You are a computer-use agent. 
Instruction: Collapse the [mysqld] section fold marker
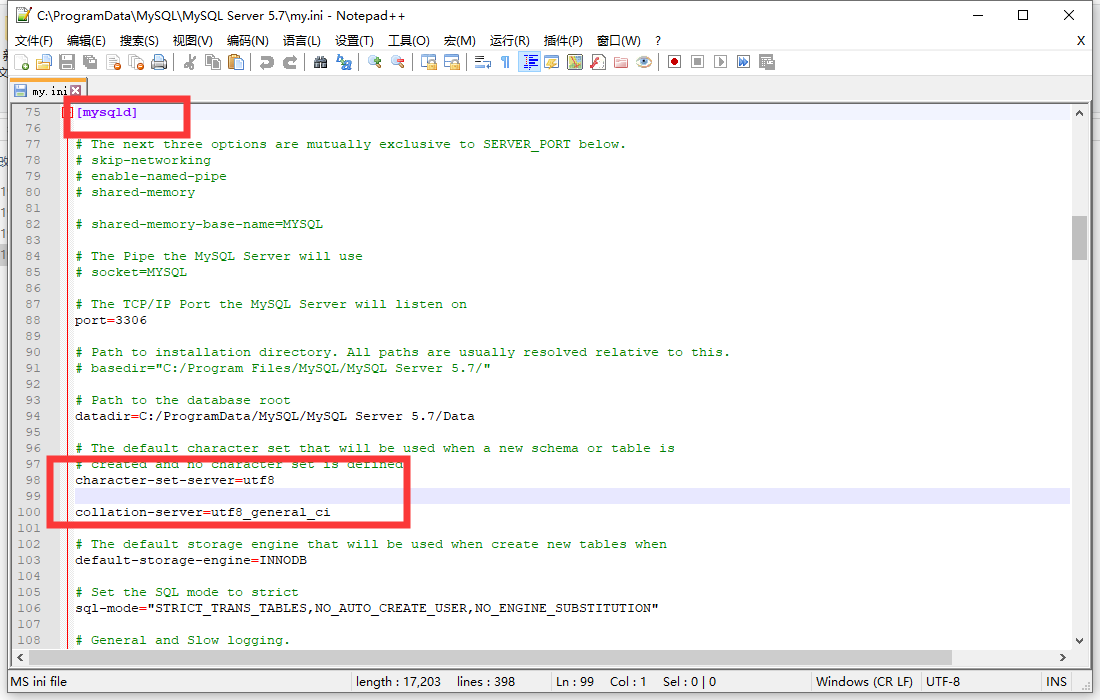[x=67, y=112]
